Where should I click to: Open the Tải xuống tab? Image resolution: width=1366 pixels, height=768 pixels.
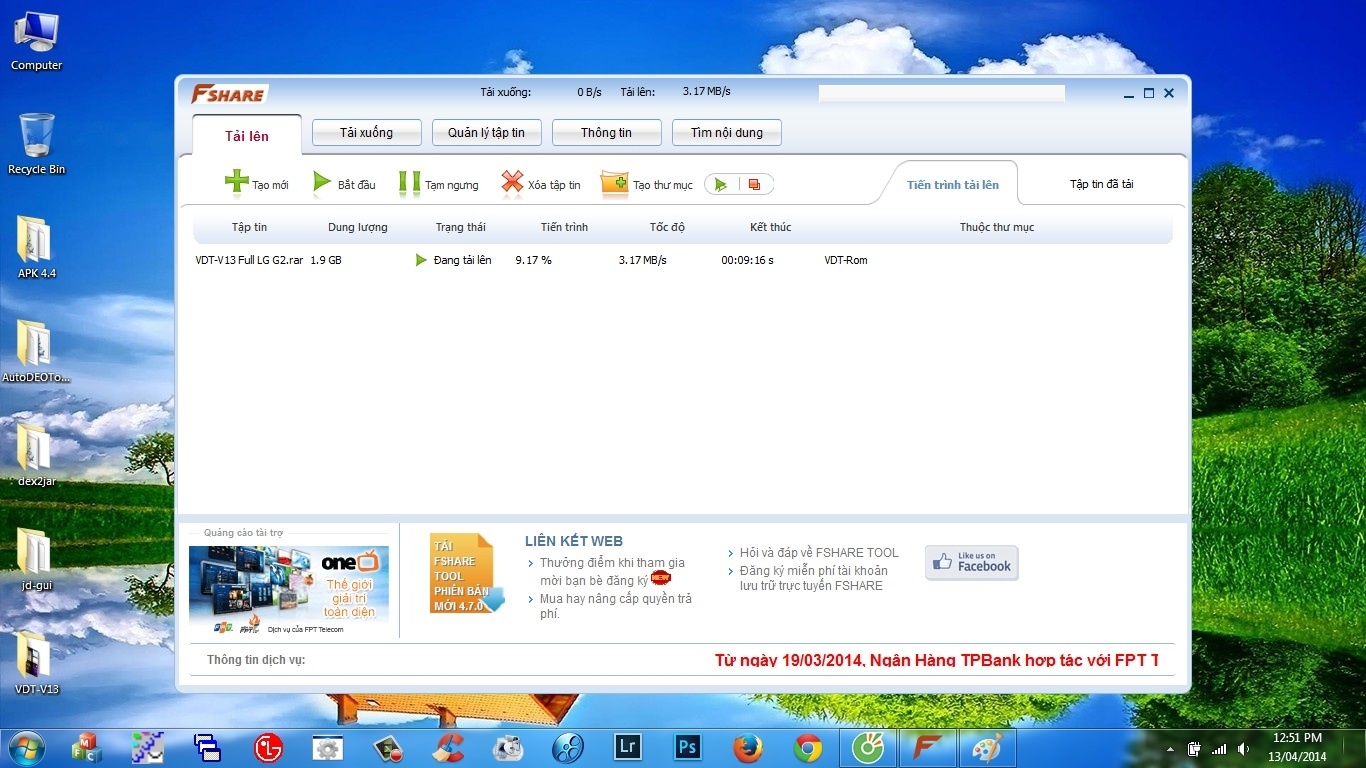(366, 132)
